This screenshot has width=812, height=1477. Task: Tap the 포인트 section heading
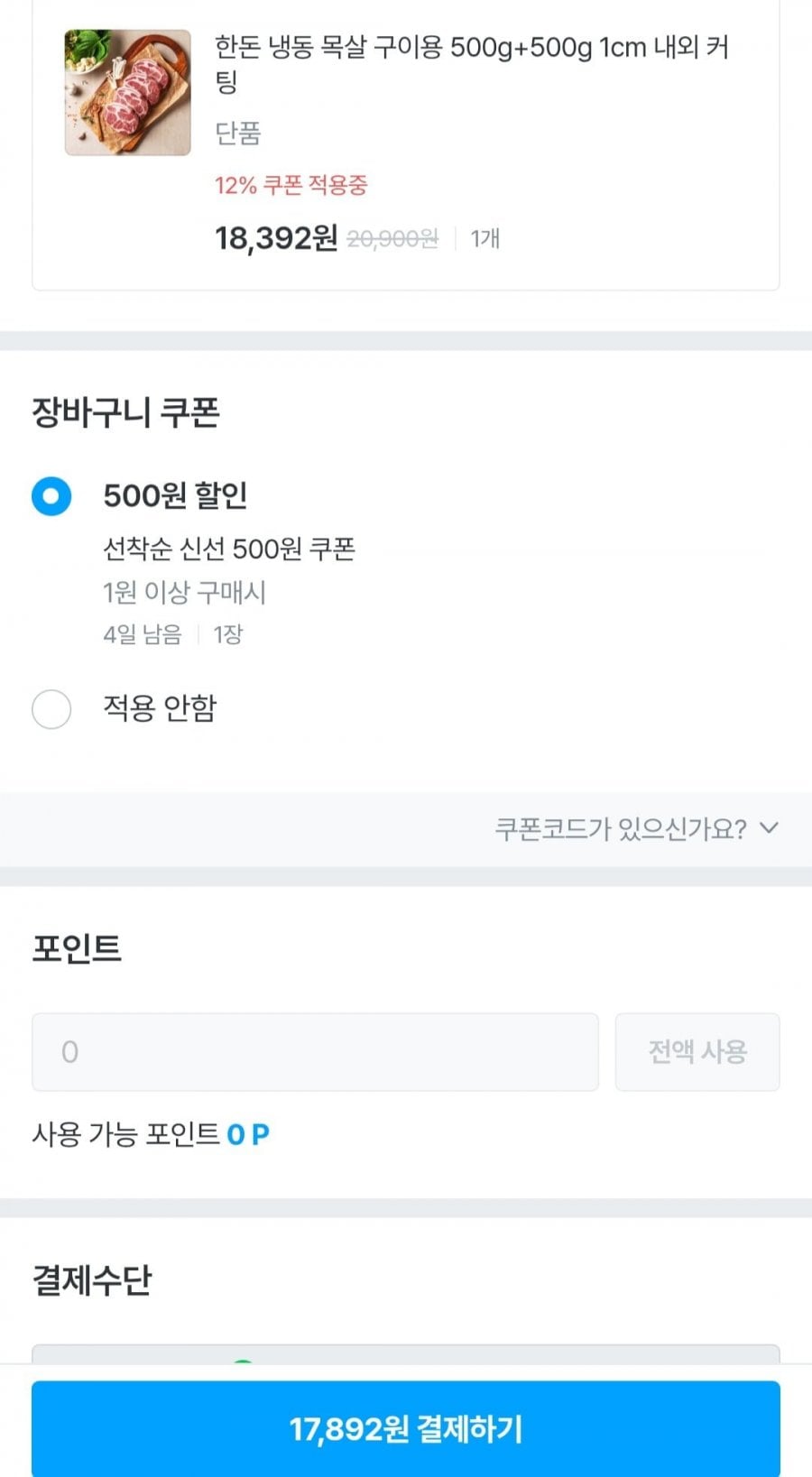point(77,948)
